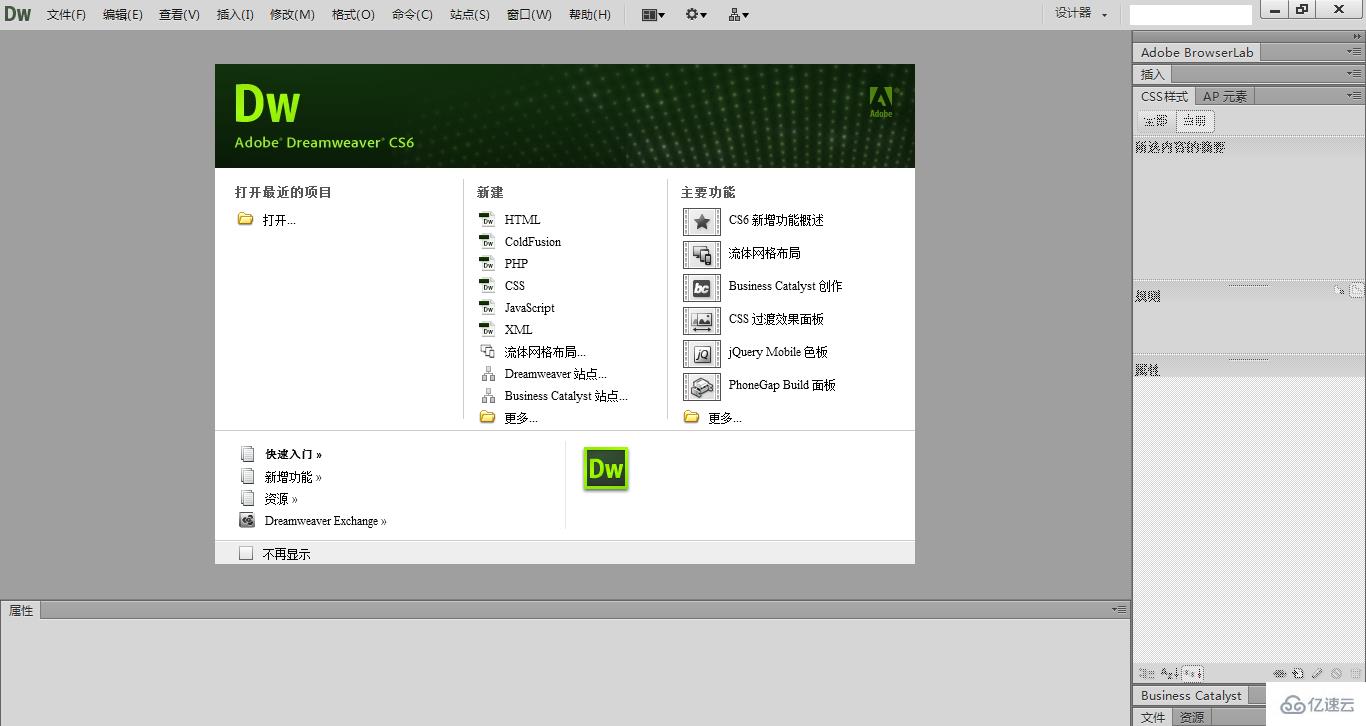Click the jQuery Mobile 色板 feature icon
The width and height of the screenshot is (1366, 726).
pos(702,354)
